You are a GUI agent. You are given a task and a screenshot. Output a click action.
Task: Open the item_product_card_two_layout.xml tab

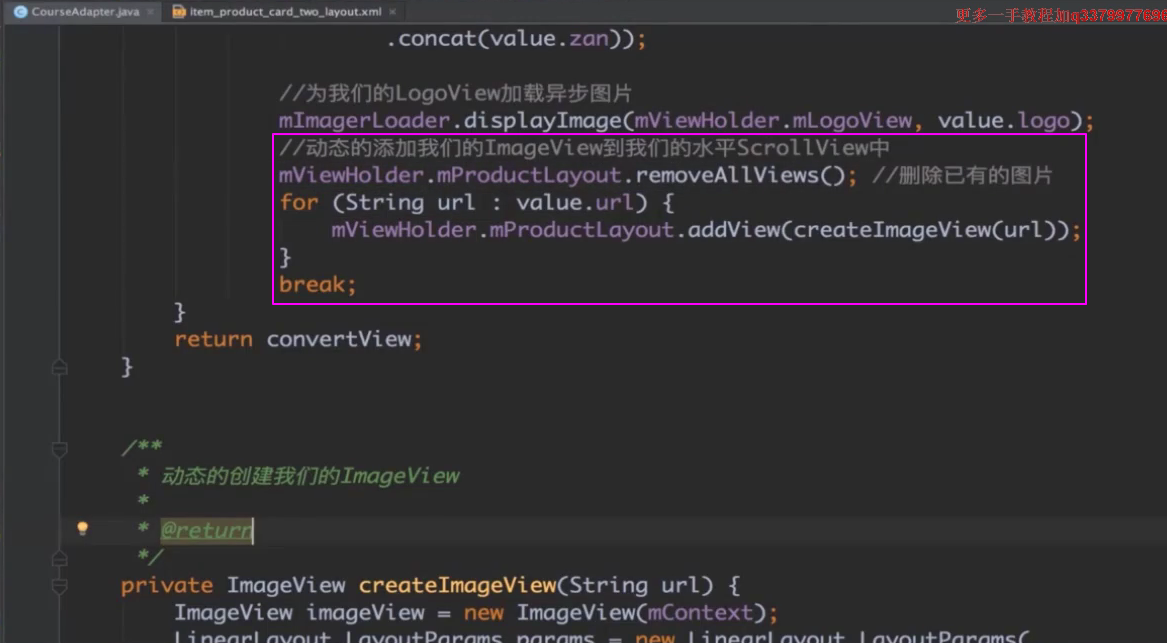(x=285, y=12)
